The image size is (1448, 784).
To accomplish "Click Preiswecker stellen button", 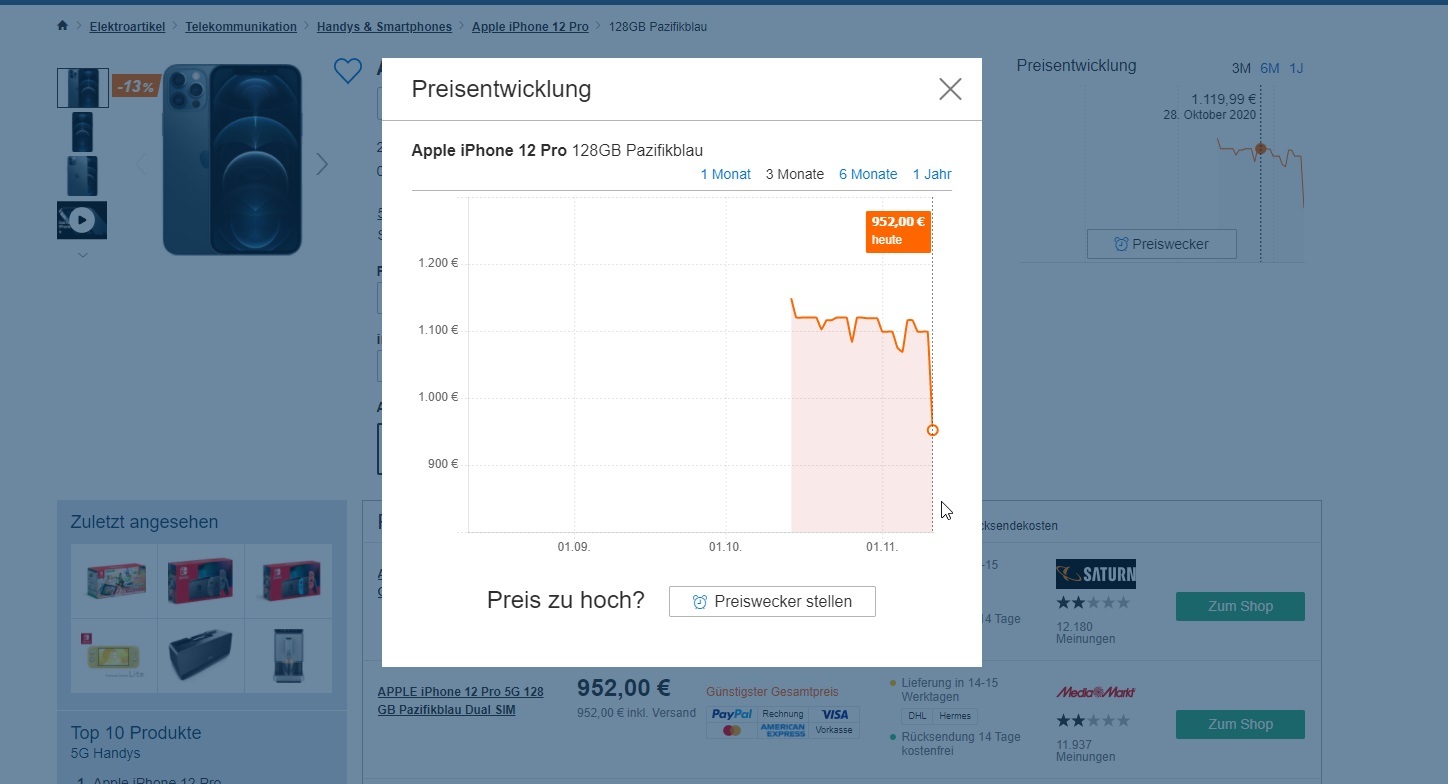I will [x=772, y=601].
